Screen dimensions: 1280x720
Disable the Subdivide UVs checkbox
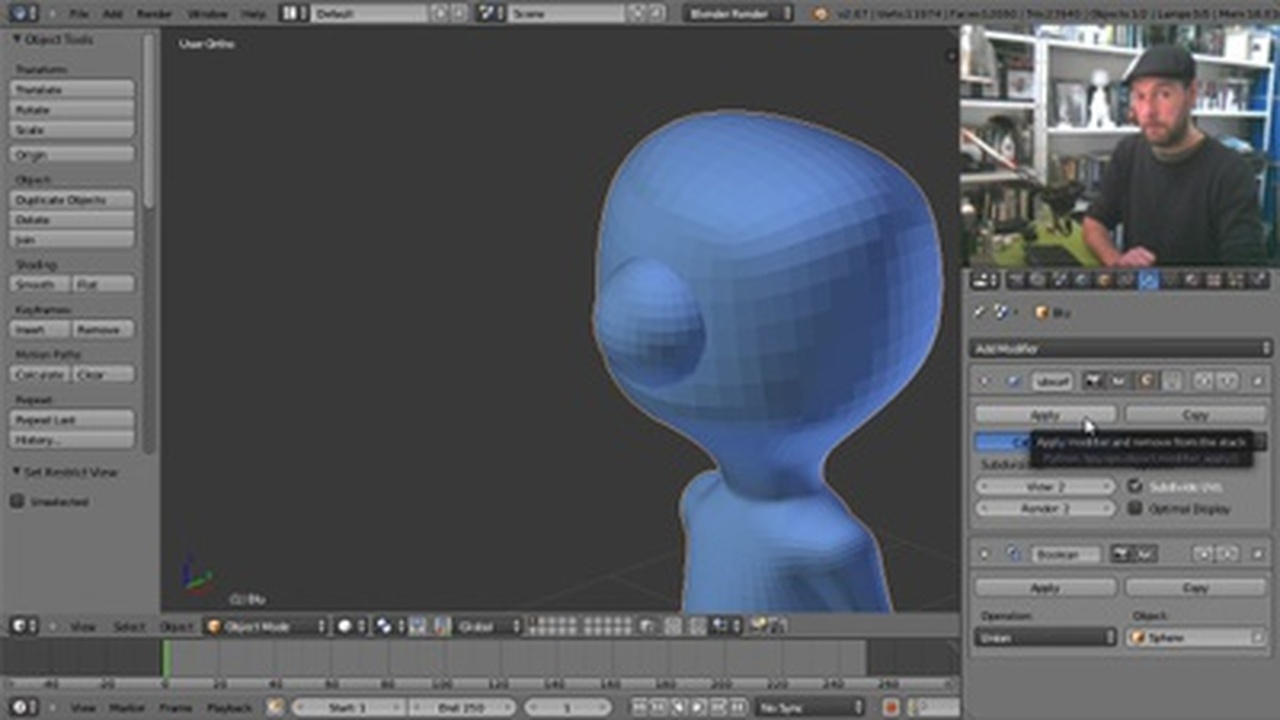click(1135, 487)
